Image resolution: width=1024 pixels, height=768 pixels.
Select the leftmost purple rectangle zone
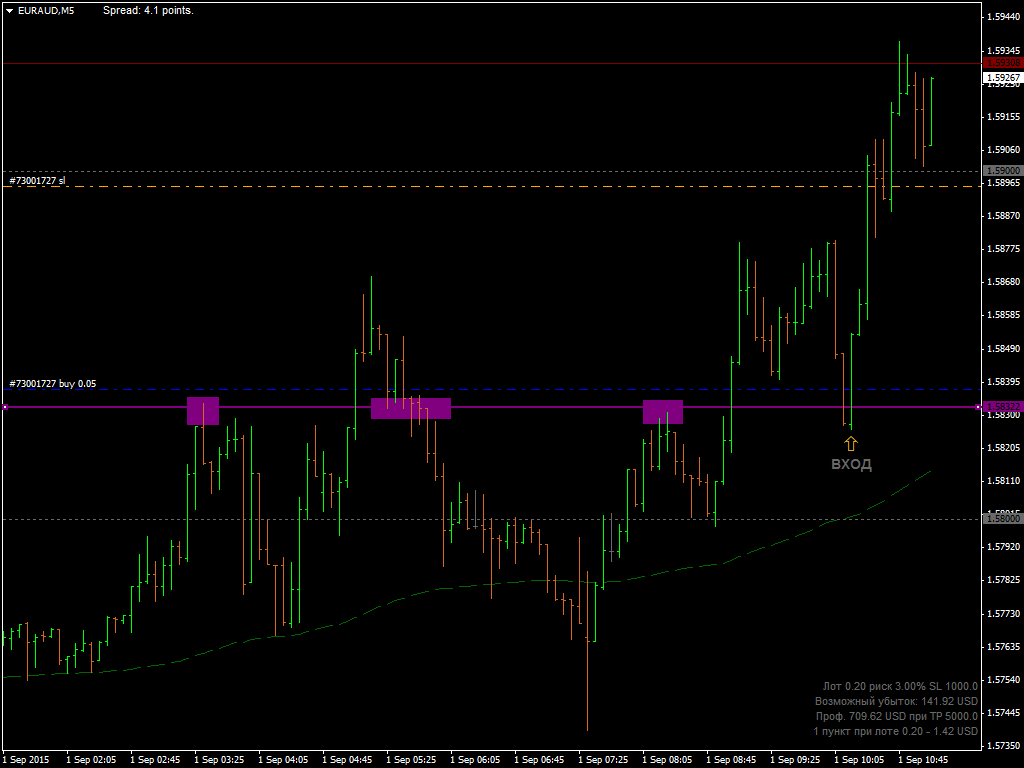[203, 411]
